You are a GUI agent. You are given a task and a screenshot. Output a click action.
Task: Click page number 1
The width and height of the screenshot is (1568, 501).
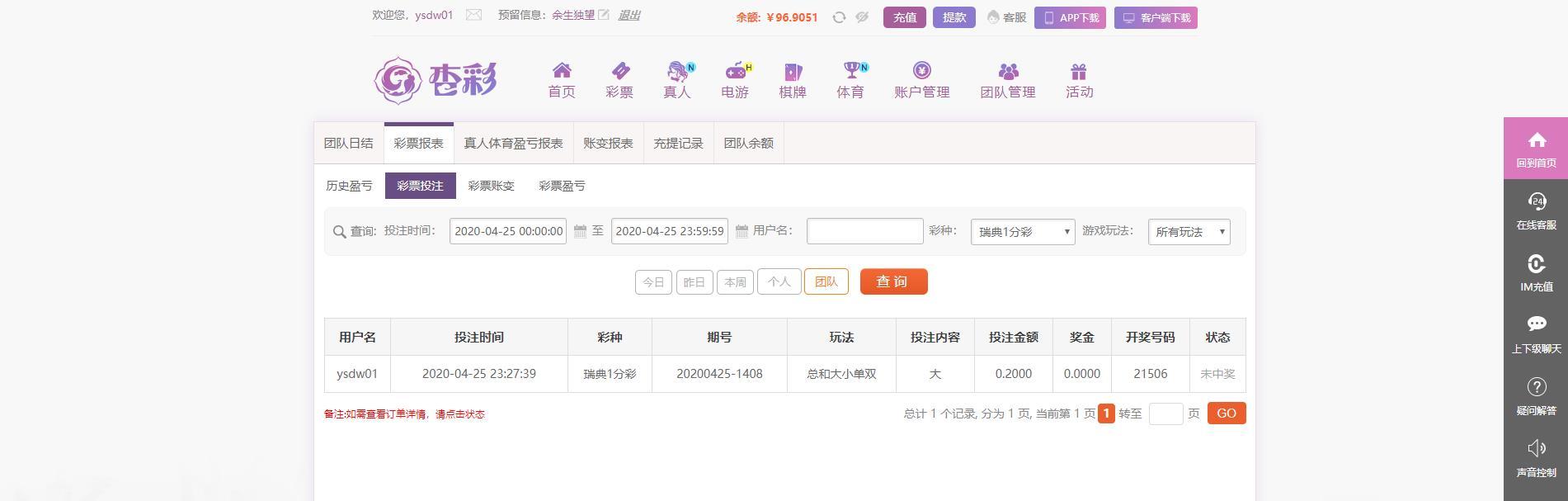[x=1106, y=414]
